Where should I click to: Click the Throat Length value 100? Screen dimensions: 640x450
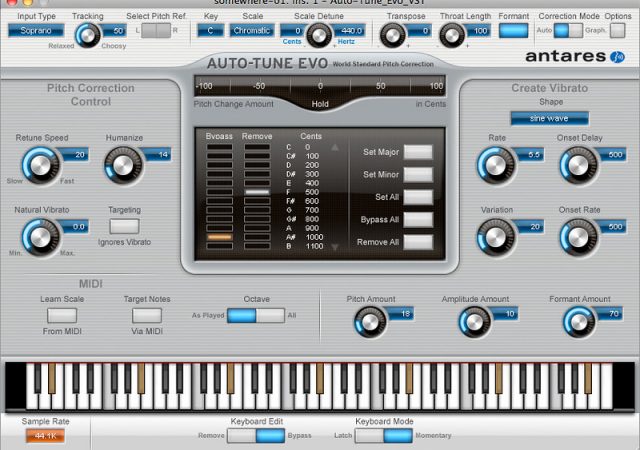click(x=479, y=31)
